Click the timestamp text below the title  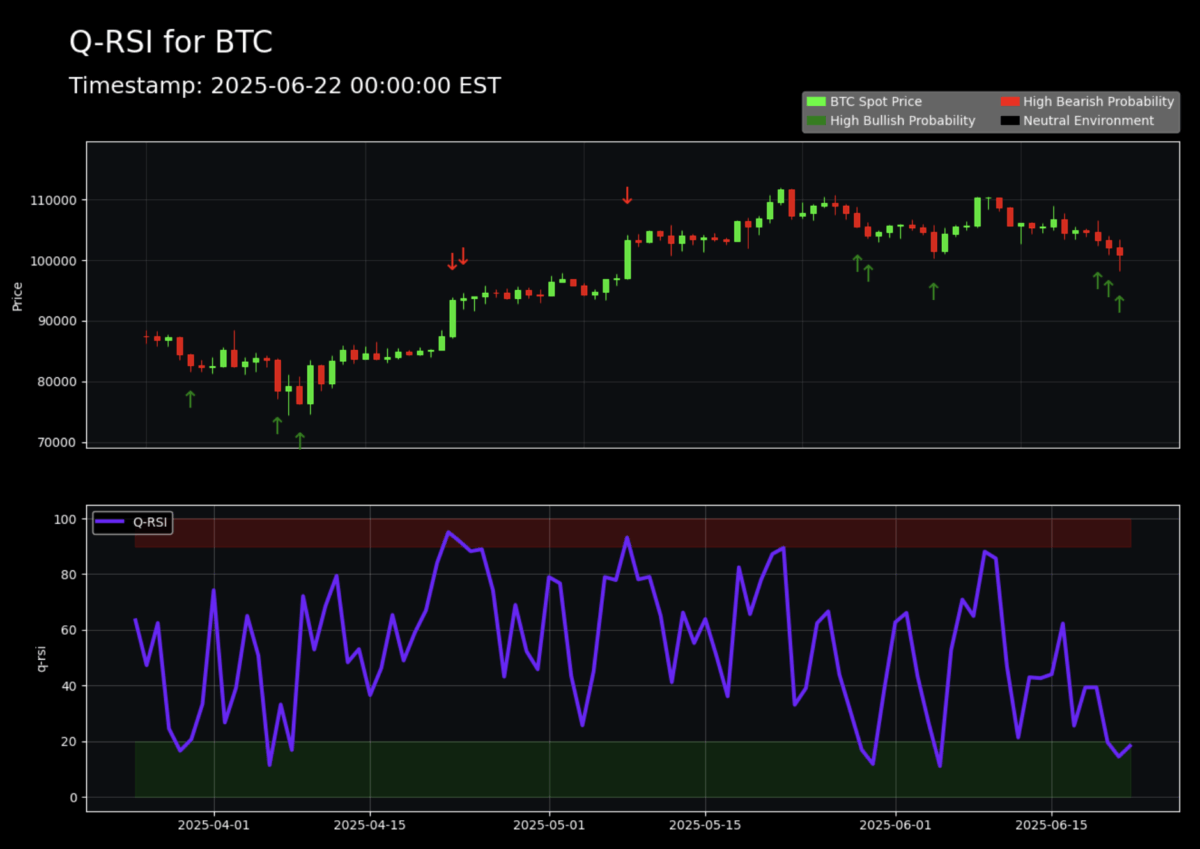click(x=284, y=86)
